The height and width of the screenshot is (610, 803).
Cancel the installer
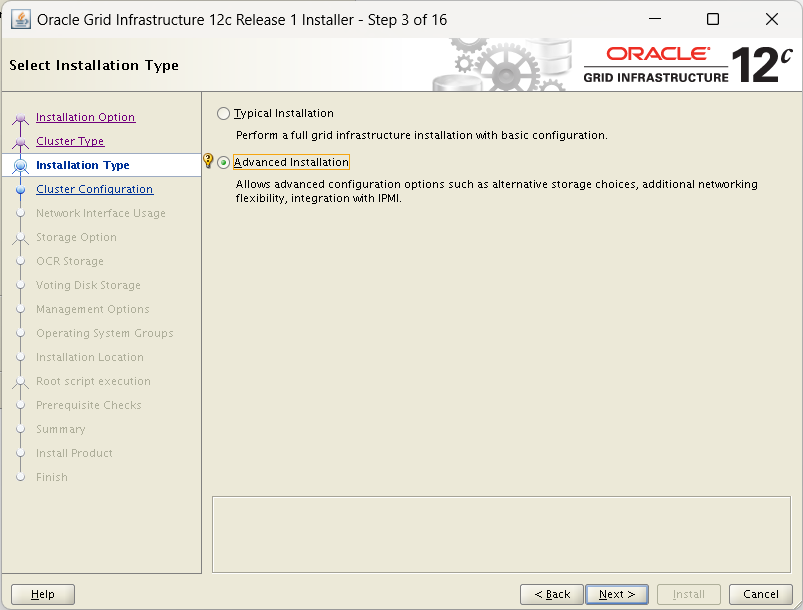(760, 594)
